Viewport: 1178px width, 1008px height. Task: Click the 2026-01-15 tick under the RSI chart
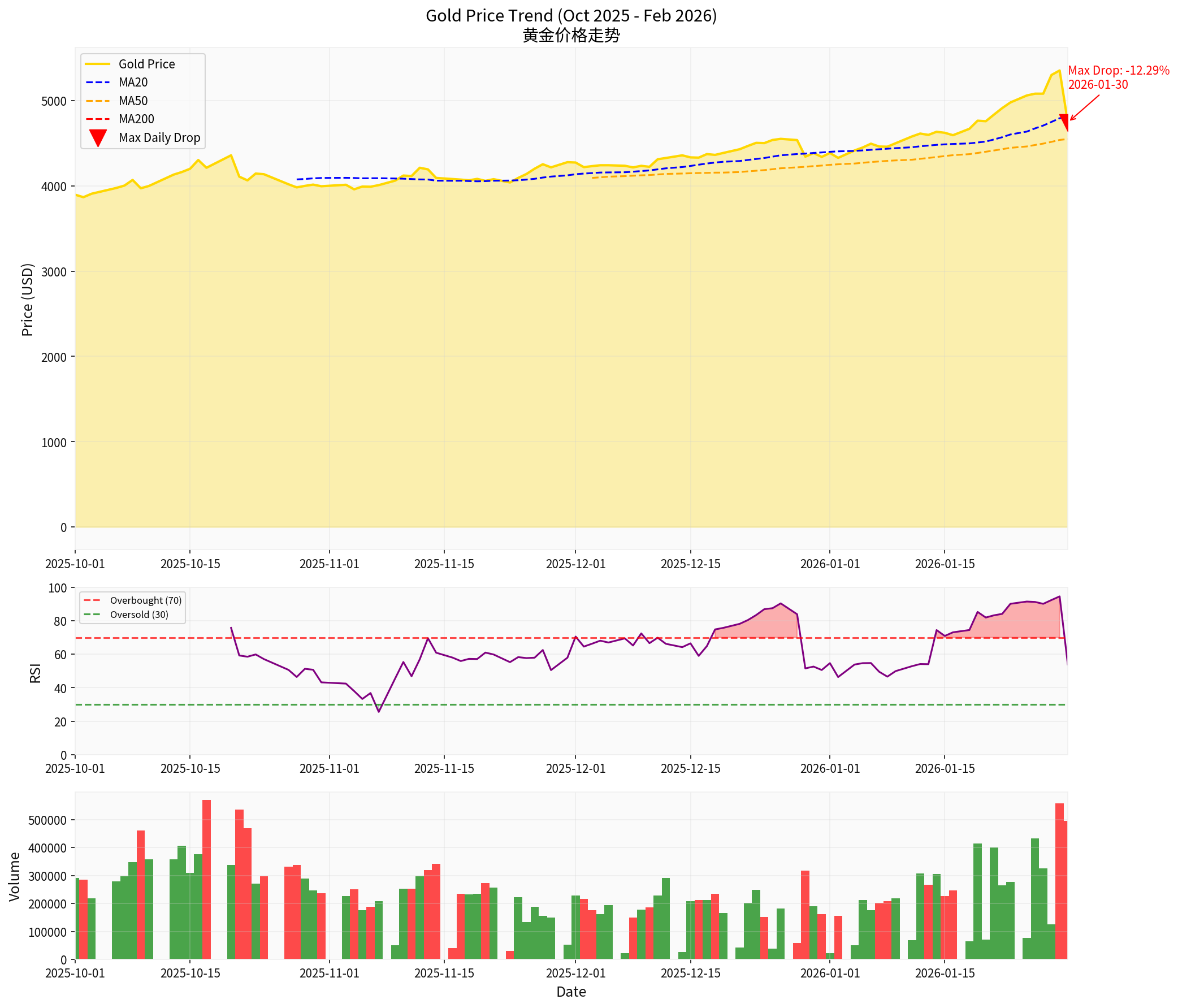945,769
